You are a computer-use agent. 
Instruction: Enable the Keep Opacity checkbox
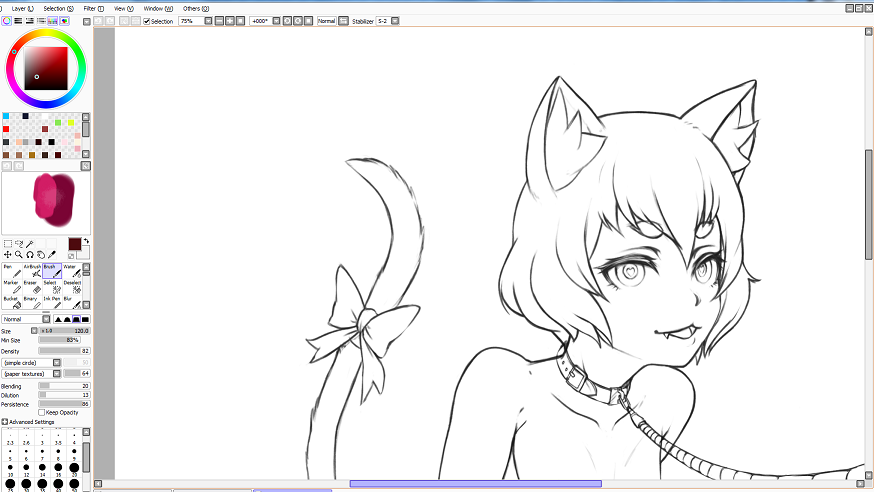pyautogui.click(x=41, y=412)
